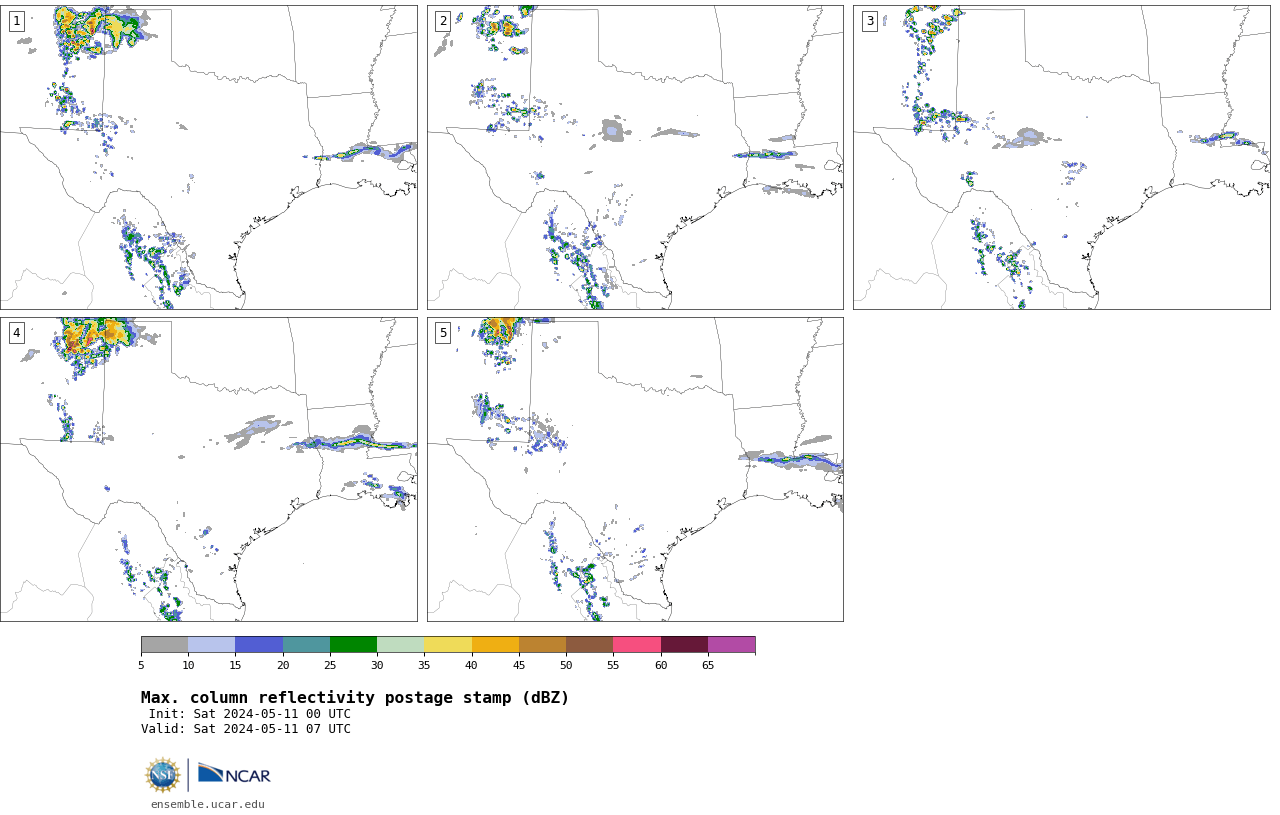Select the tan 45-50 dBZ swatch
This screenshot has height=815, width=1280.
click(542, 644)
